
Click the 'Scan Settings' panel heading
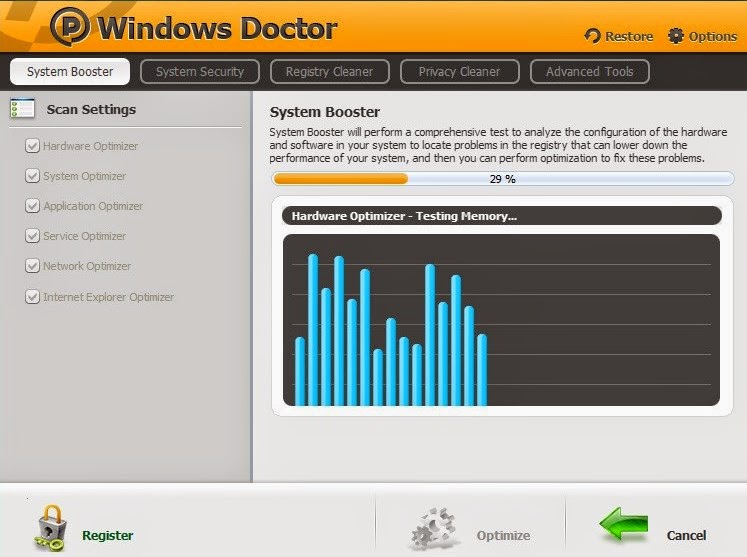pyautogui.click(x=91, y=110)
